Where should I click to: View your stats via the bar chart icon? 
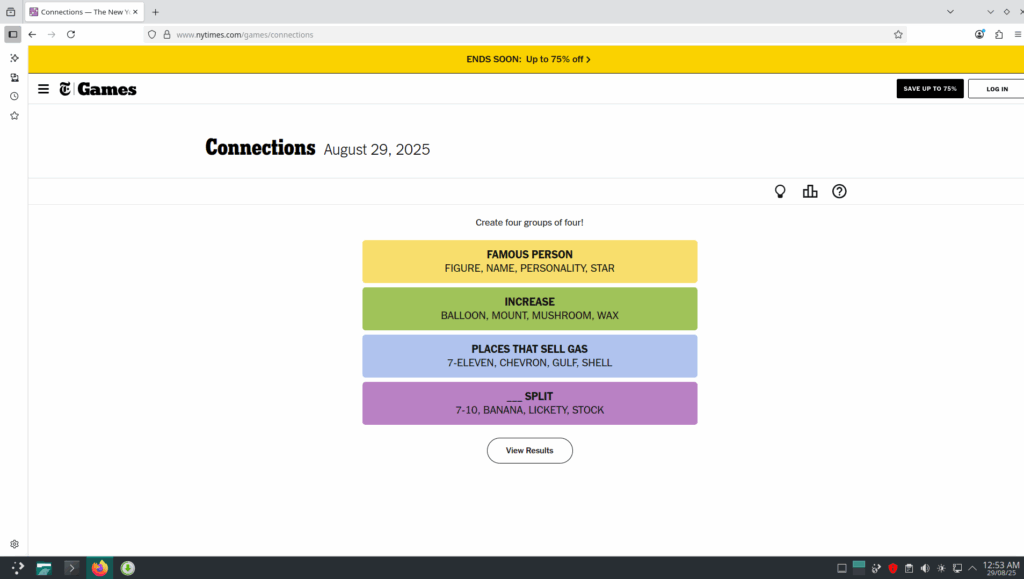pos(810,191)
